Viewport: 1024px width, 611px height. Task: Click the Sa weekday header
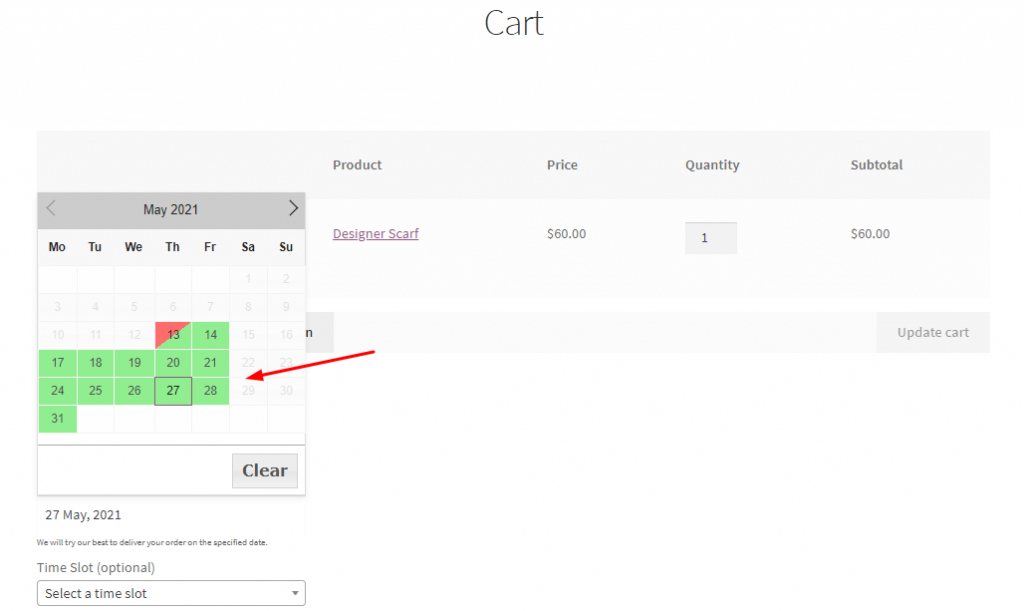click(x=248, y=247)
